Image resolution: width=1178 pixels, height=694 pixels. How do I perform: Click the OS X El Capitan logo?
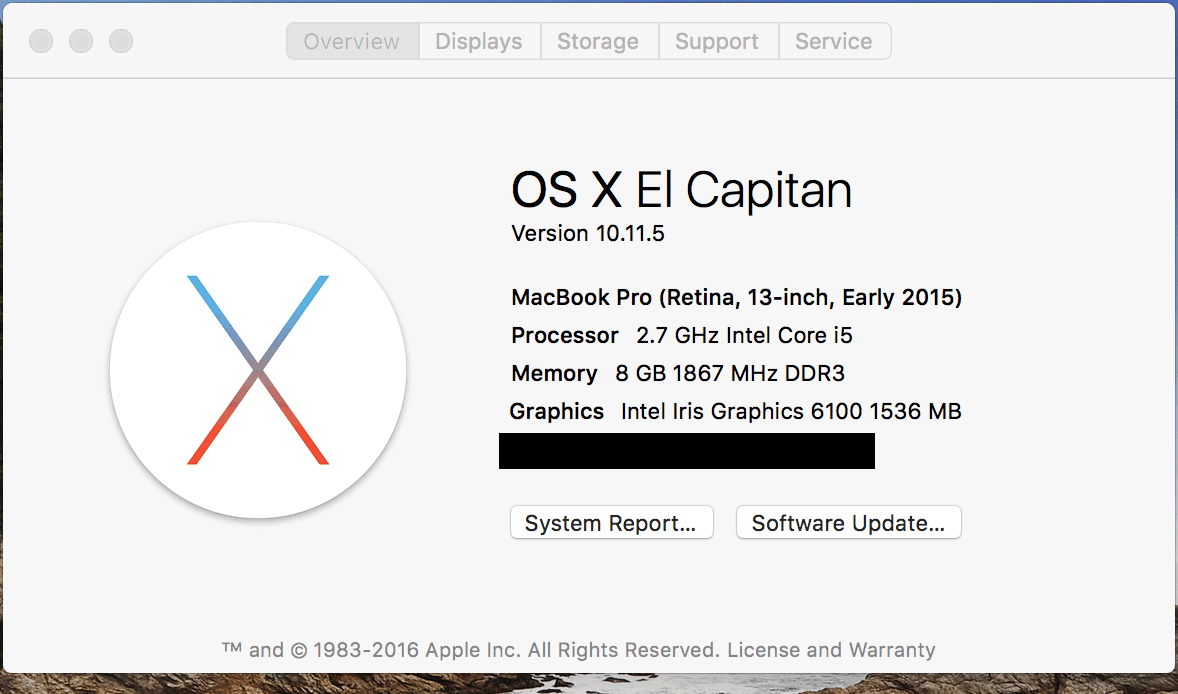click(x=258, y=370)
